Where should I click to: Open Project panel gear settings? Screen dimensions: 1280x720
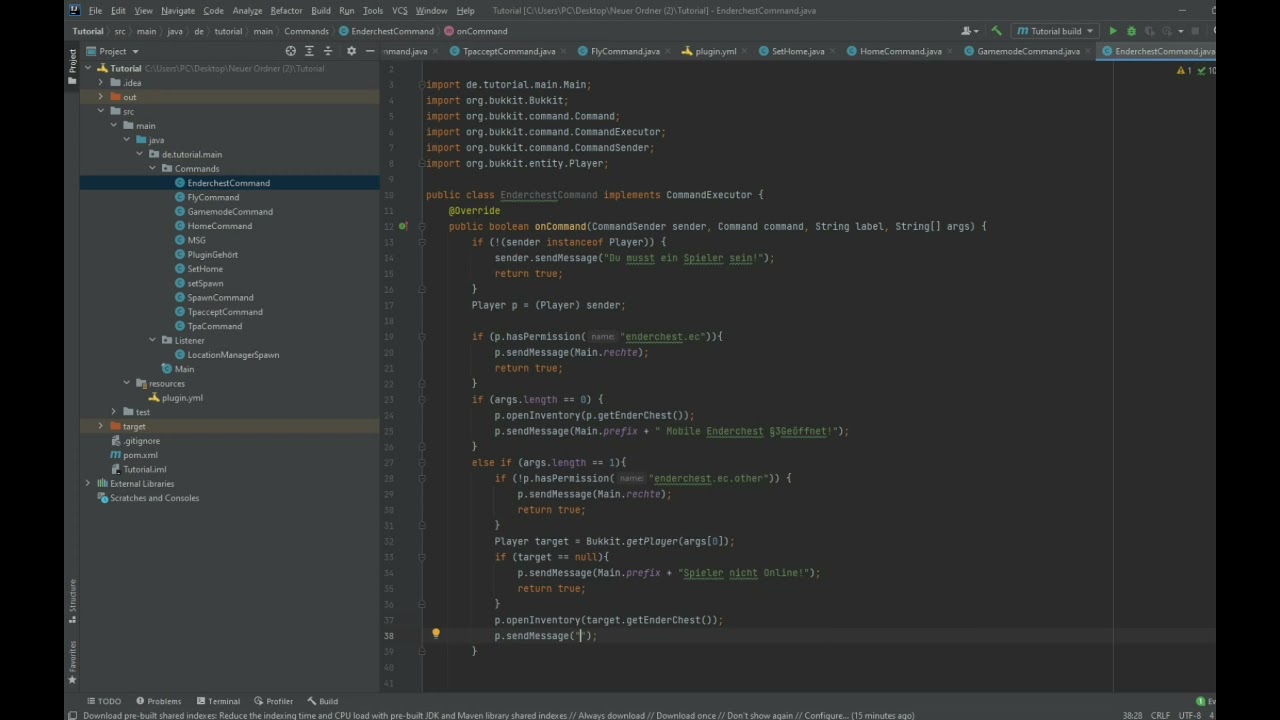click(x=351, y=51)
